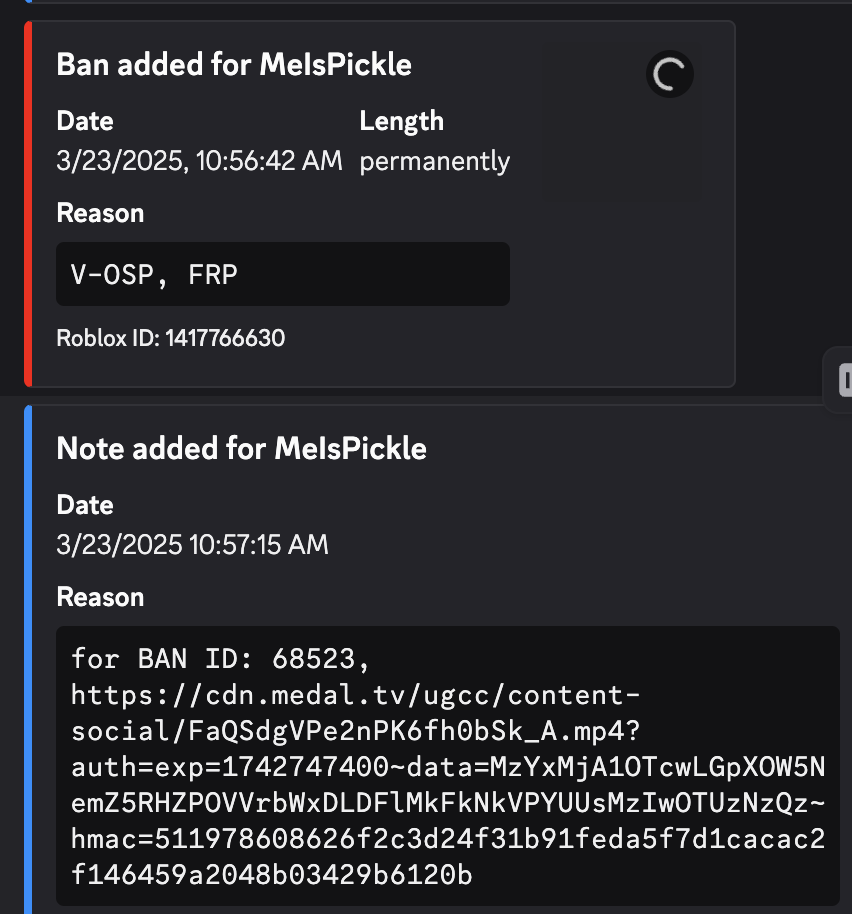Image resolution: width=852 pixels, height=914 pixels.
Task: Click the red accent bar of ban embed
Action: (x=28, y=204)
